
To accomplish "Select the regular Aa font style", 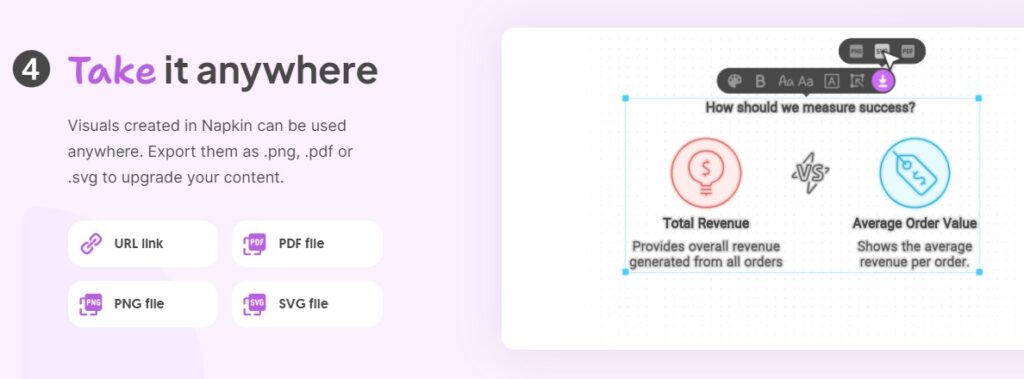I will (806, 81).
